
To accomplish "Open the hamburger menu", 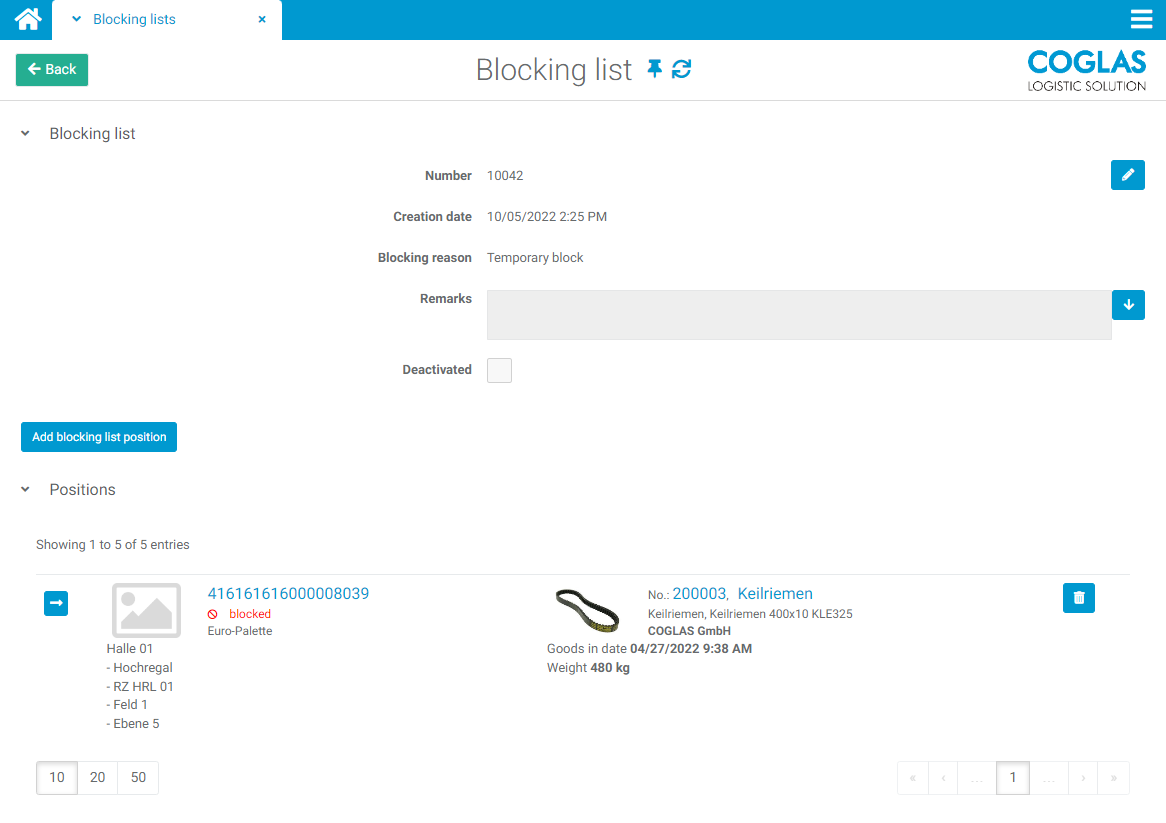I will pos(1141,19).
